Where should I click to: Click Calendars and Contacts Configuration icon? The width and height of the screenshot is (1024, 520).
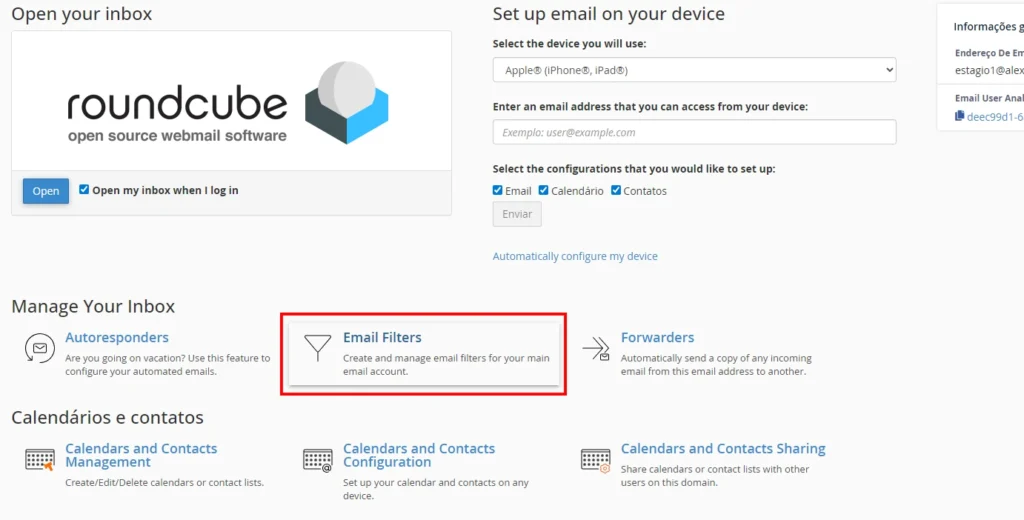click(x=317, y=460)
